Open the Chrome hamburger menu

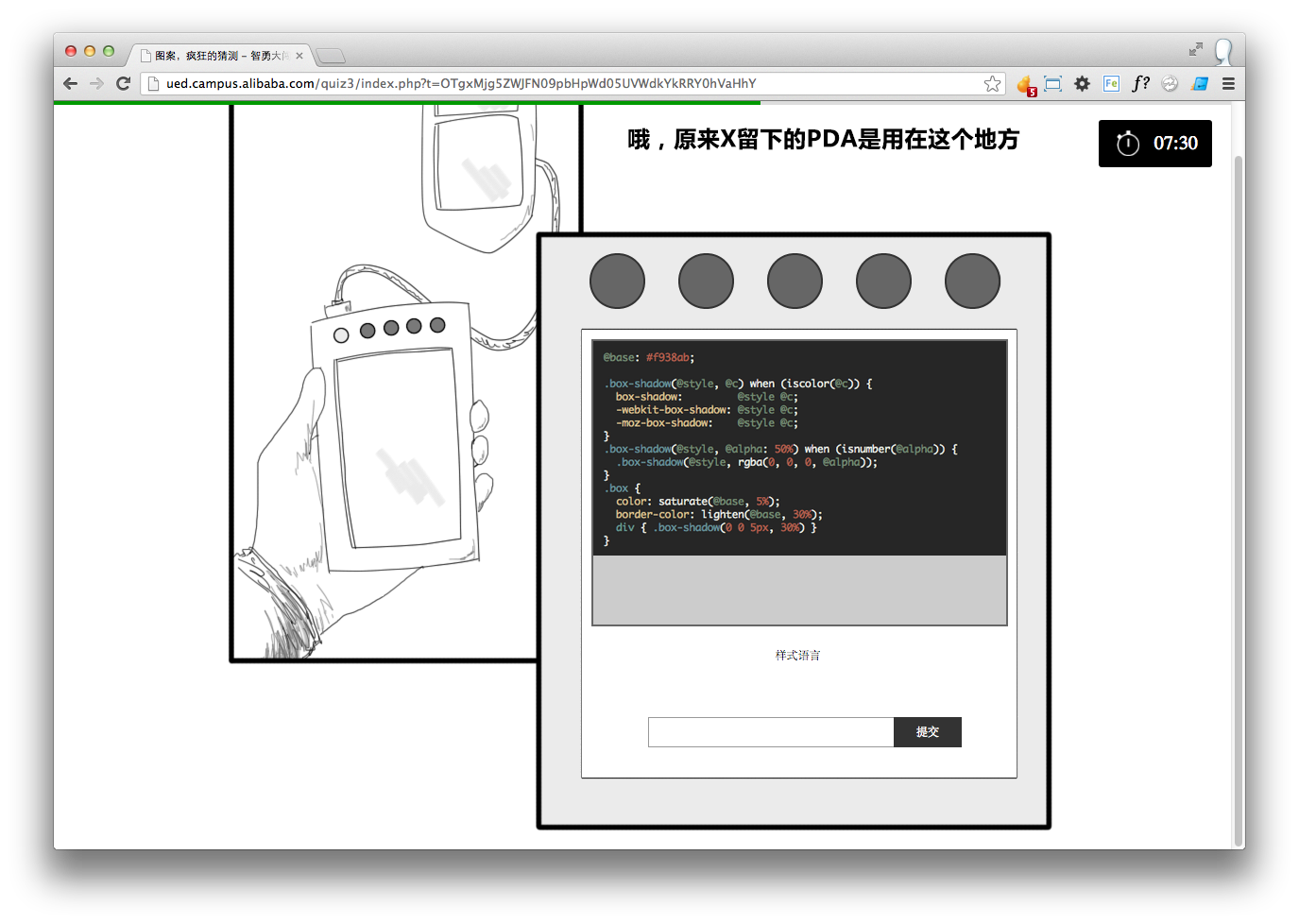(x=1228, y=84)
